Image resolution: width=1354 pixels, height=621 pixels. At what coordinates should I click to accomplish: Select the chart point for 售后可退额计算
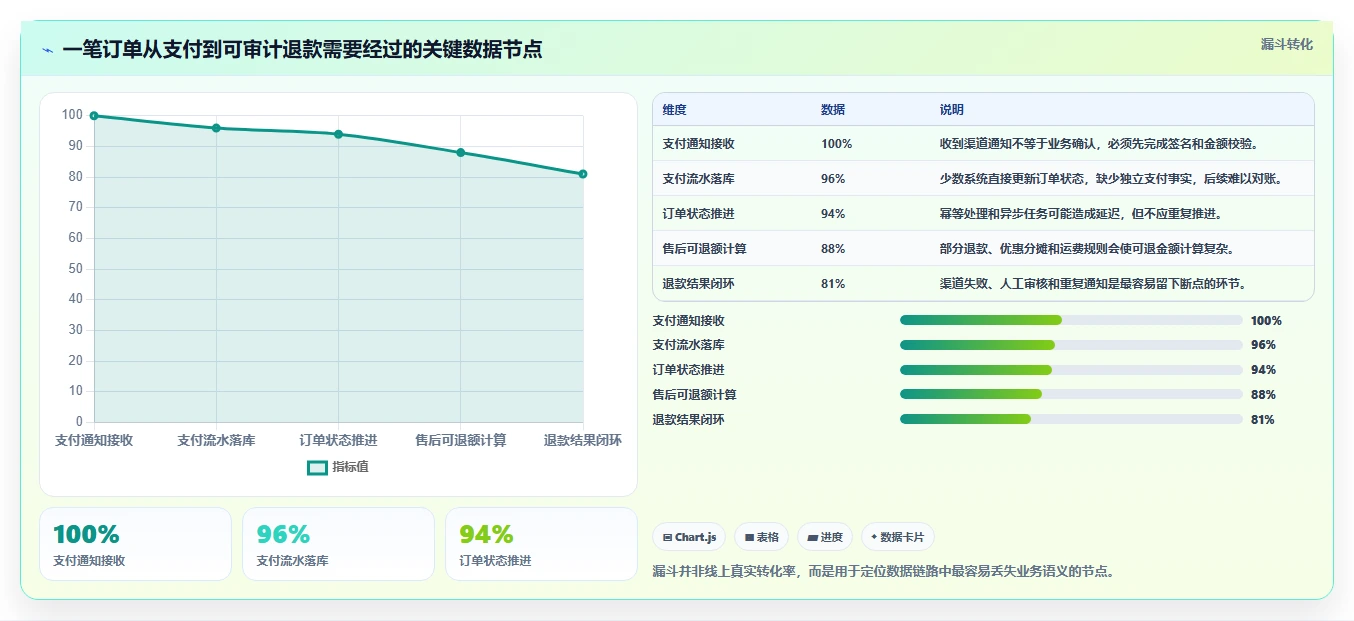(461, 152)
